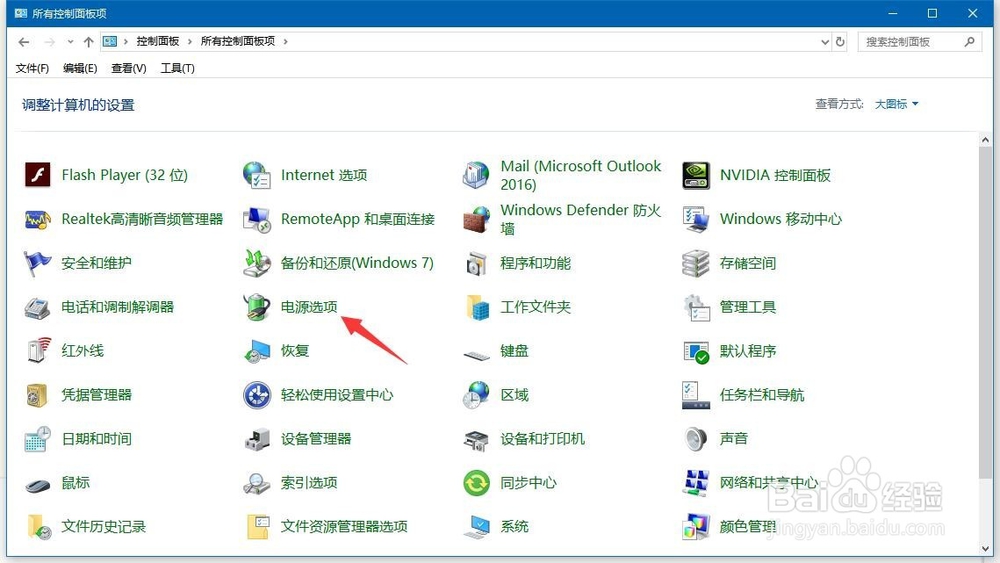Open the 管理工具 gear icon
Screen dimensions: 1000x563
(x=696, y=307)
